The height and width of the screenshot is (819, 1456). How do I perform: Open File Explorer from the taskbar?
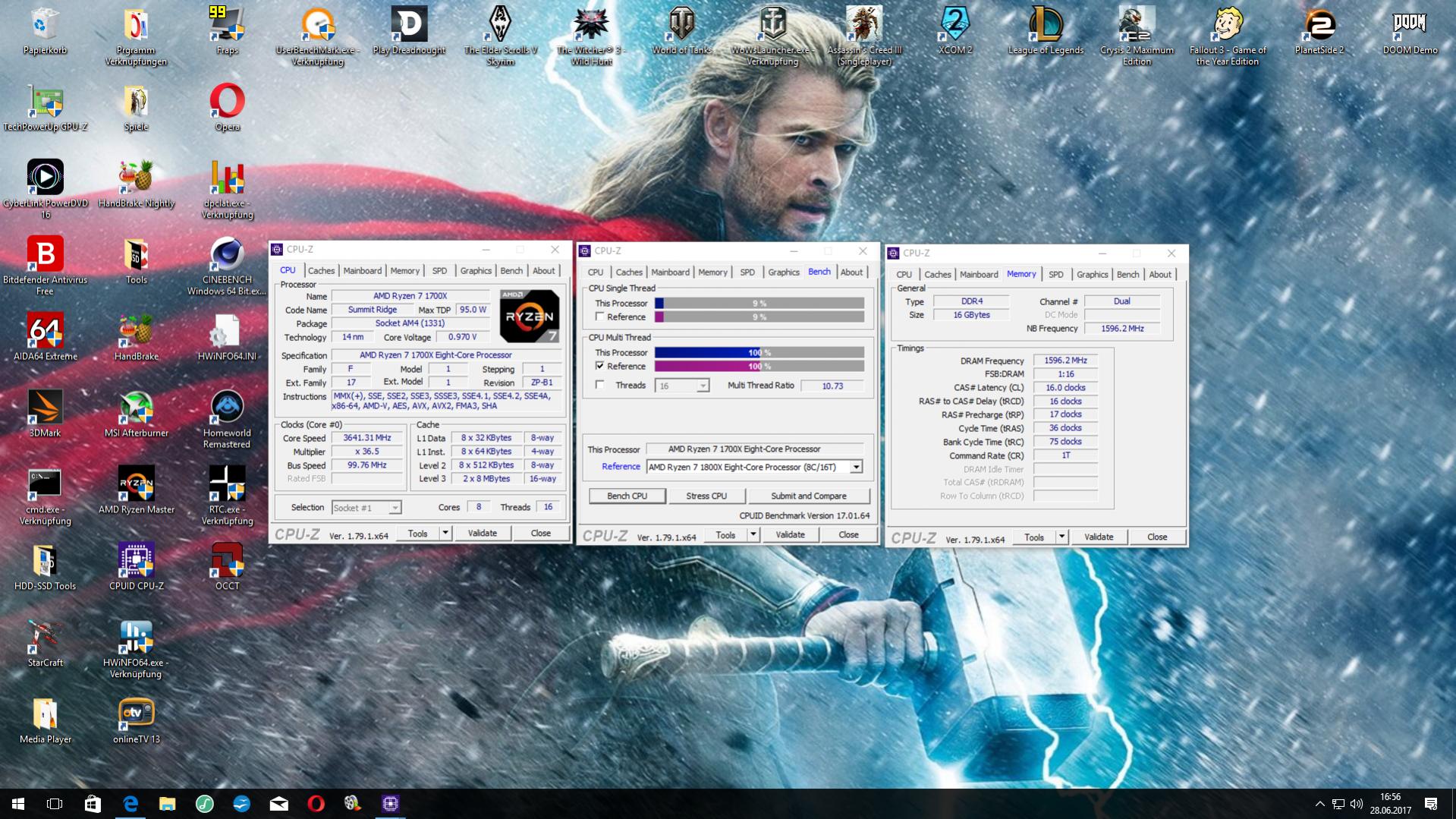[168, 804]
